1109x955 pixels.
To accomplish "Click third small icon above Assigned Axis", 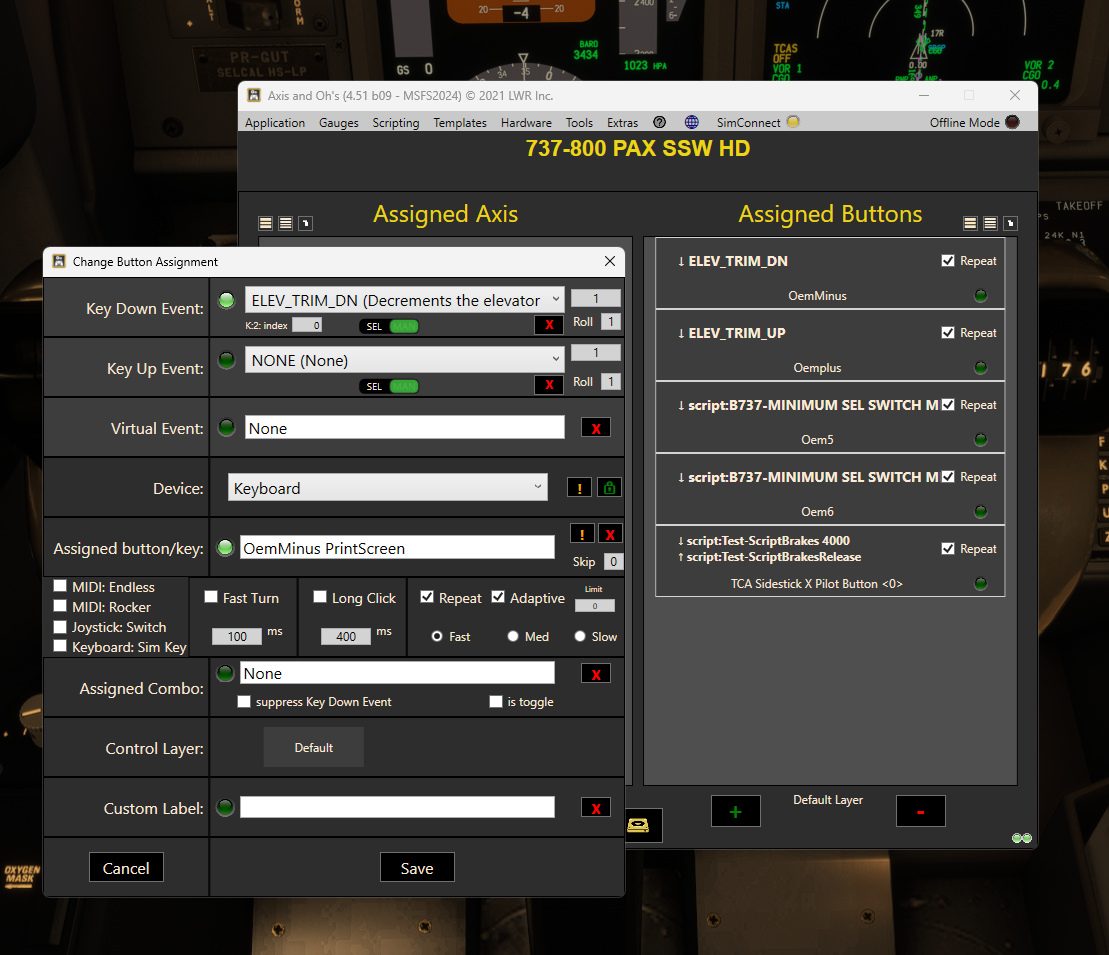I will [306, 224].
